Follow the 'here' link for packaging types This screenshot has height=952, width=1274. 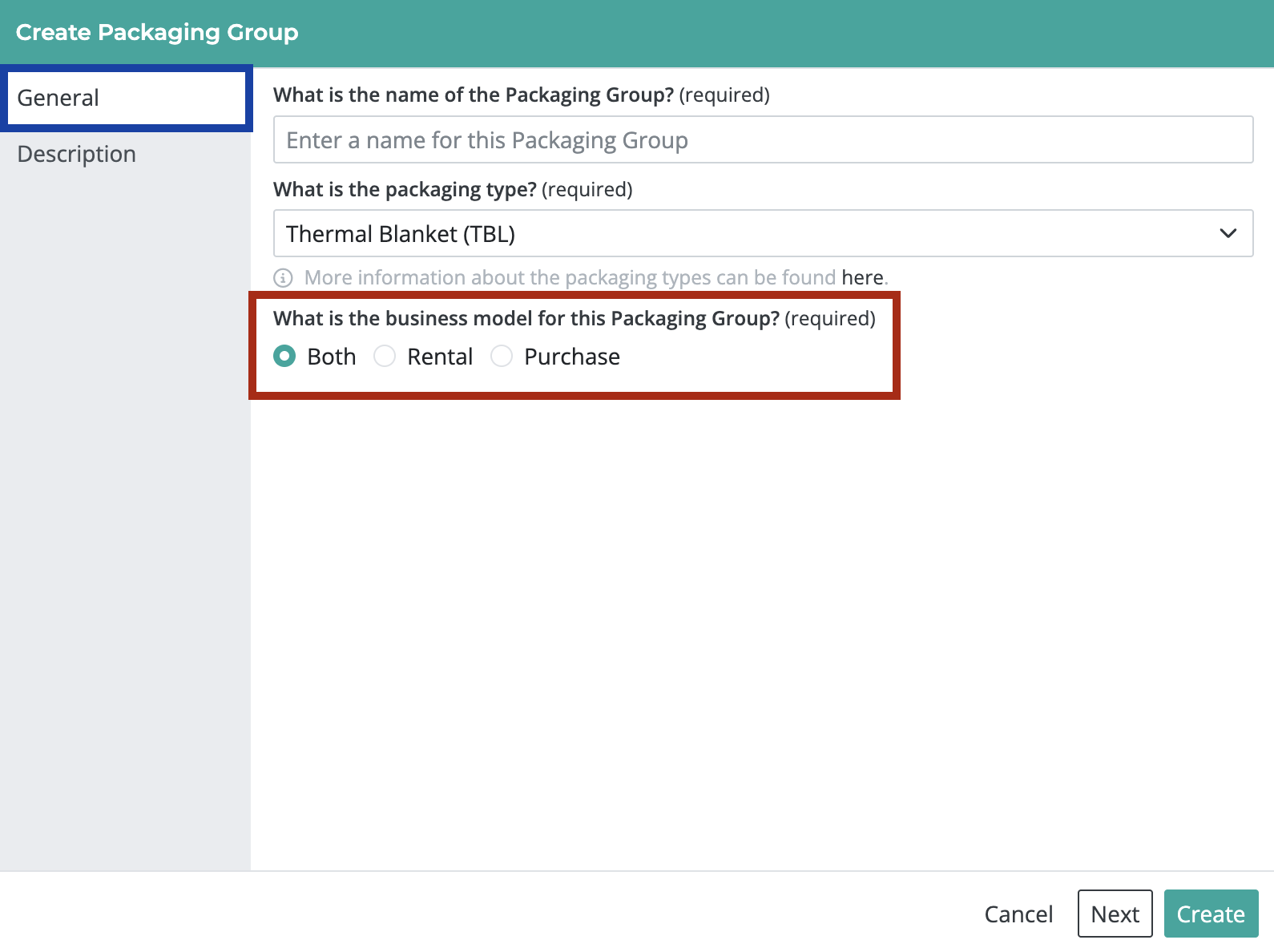tap(862, 277)
